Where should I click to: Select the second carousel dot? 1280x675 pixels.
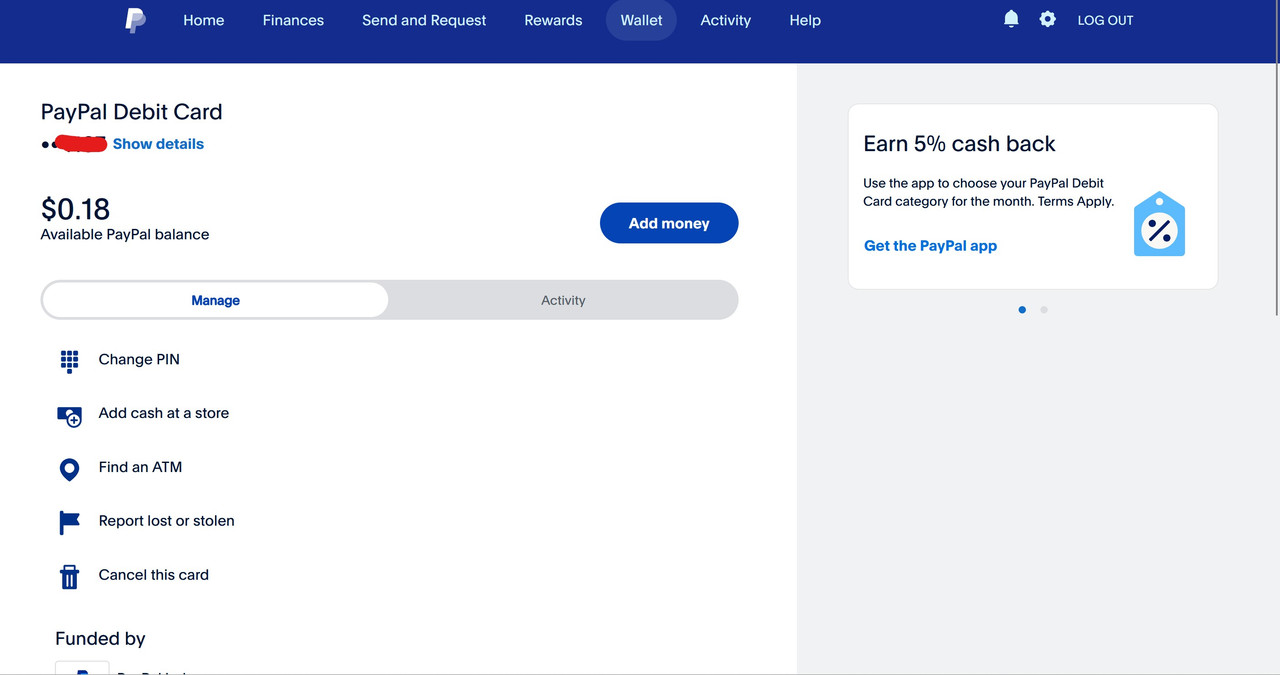coord(1044,310)
